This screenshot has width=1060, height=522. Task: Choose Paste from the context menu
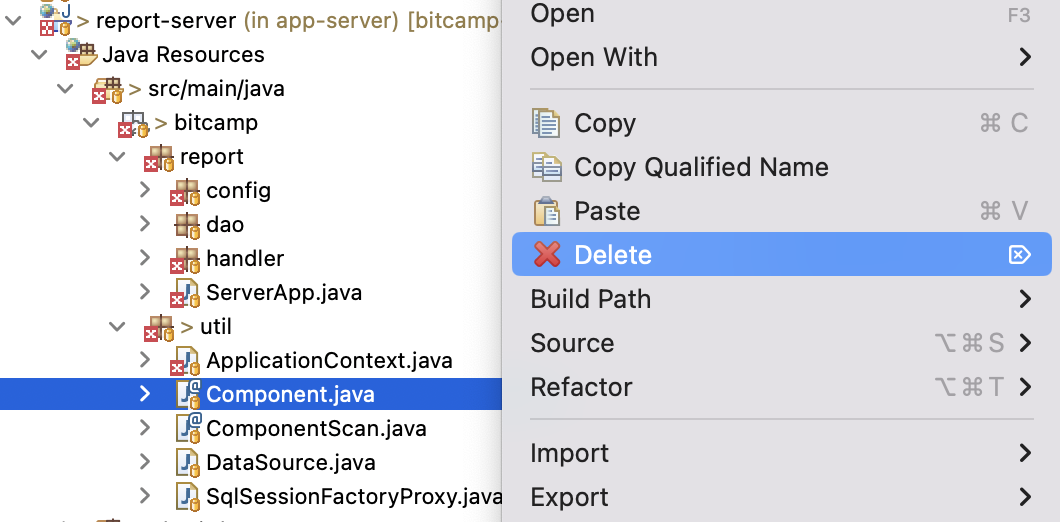pos(781,211)
